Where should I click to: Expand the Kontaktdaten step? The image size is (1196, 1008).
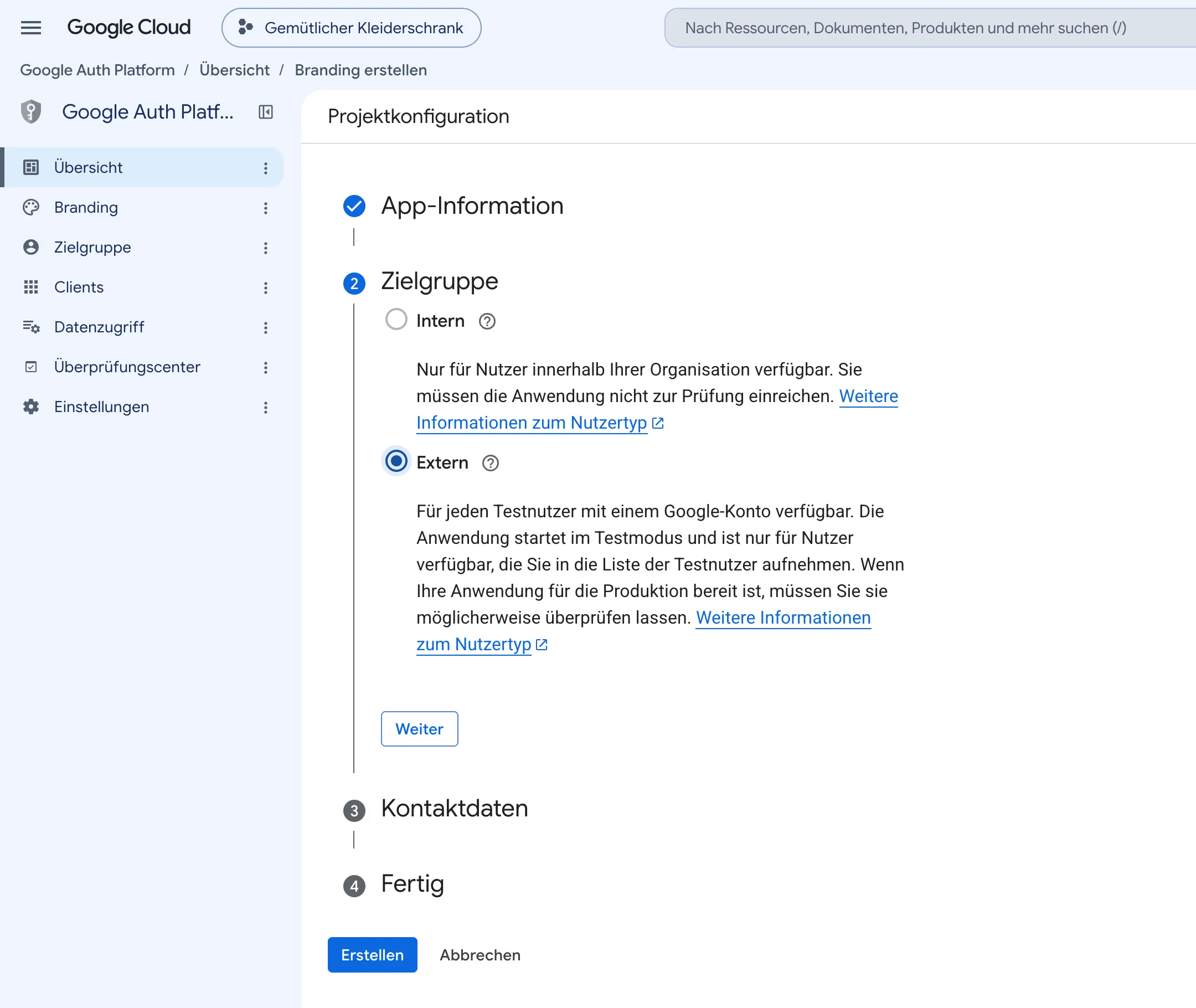pyautogui.click(x=455, y=809)
